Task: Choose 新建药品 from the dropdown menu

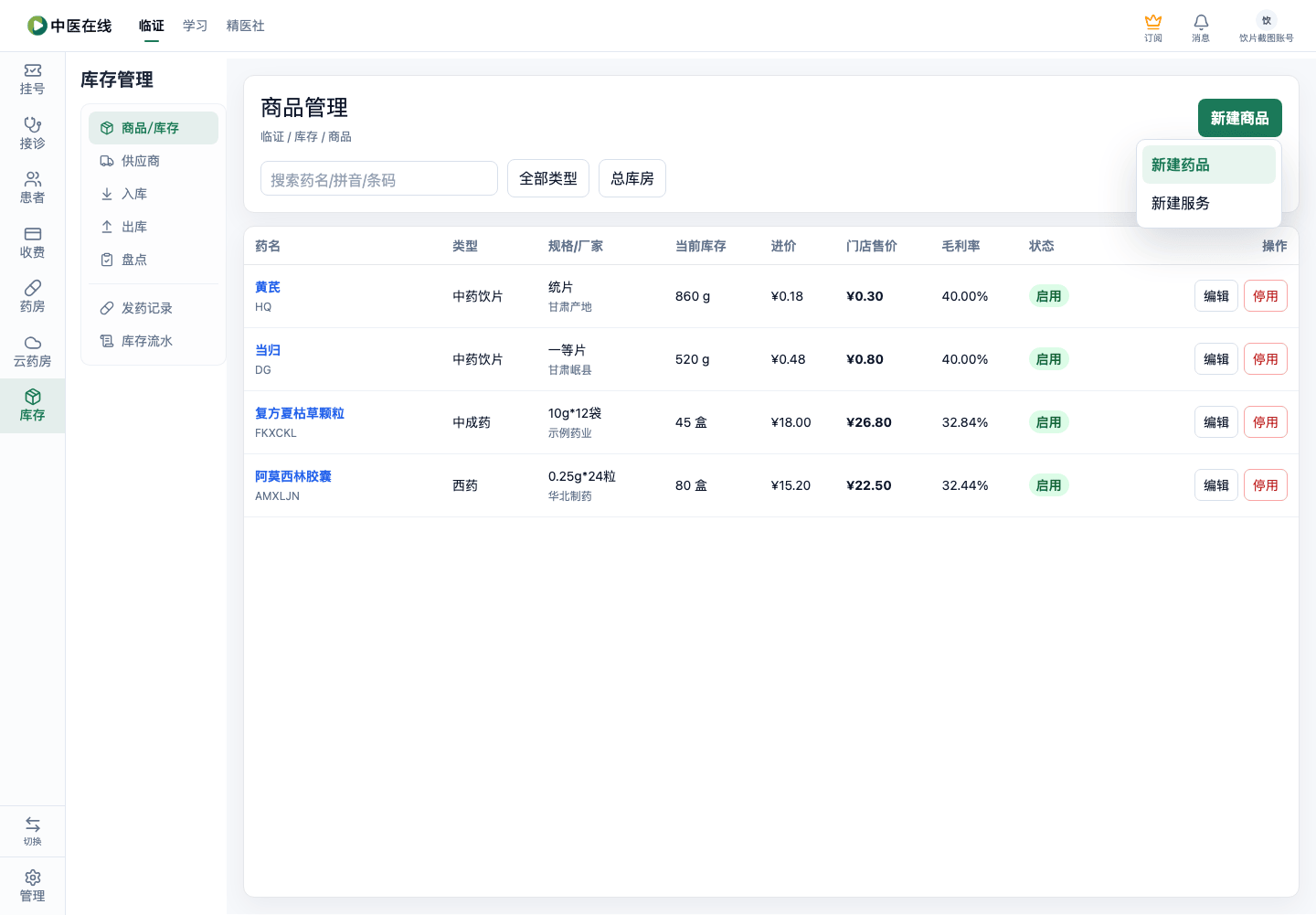Action: [x=1208, y=165]
